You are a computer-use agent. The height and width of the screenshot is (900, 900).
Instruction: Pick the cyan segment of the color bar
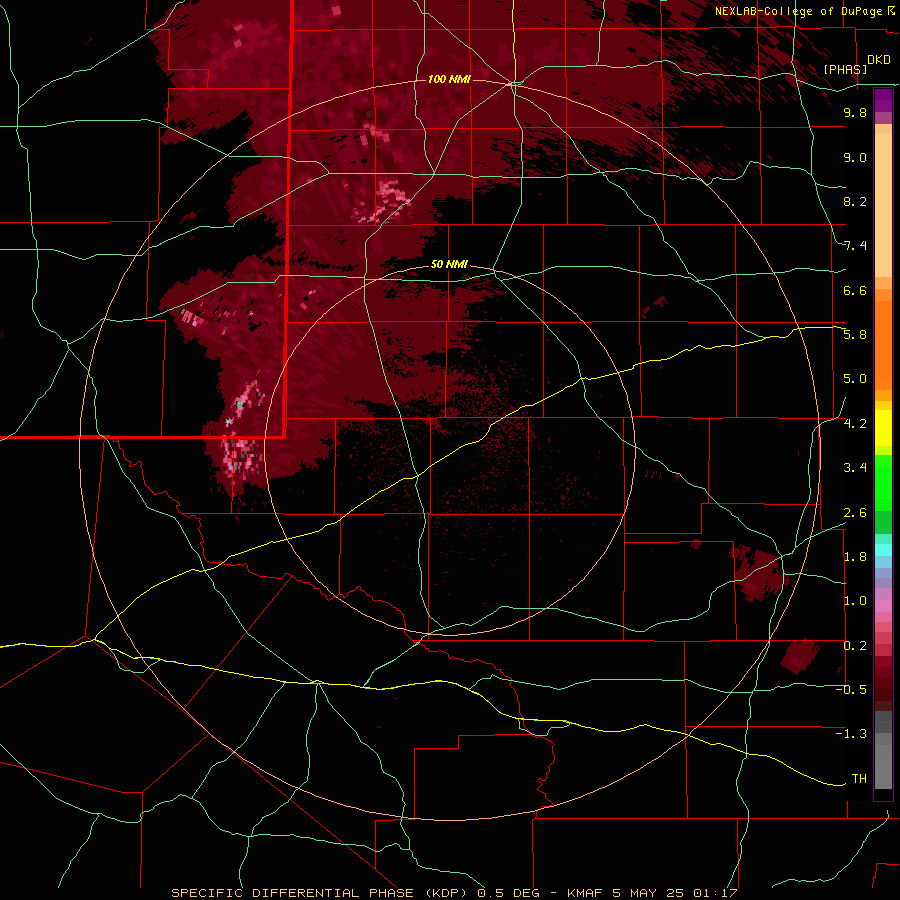[x=883, y=550]
